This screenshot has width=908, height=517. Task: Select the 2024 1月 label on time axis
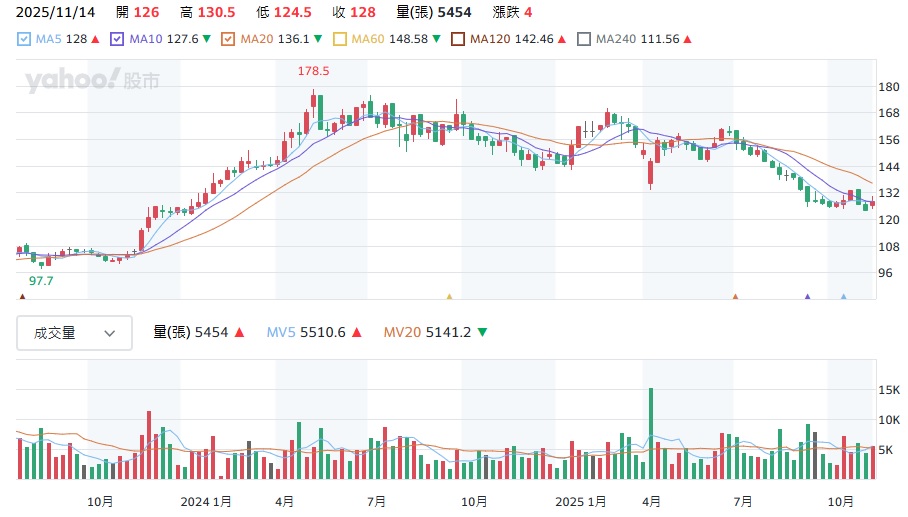pos(206,500)
